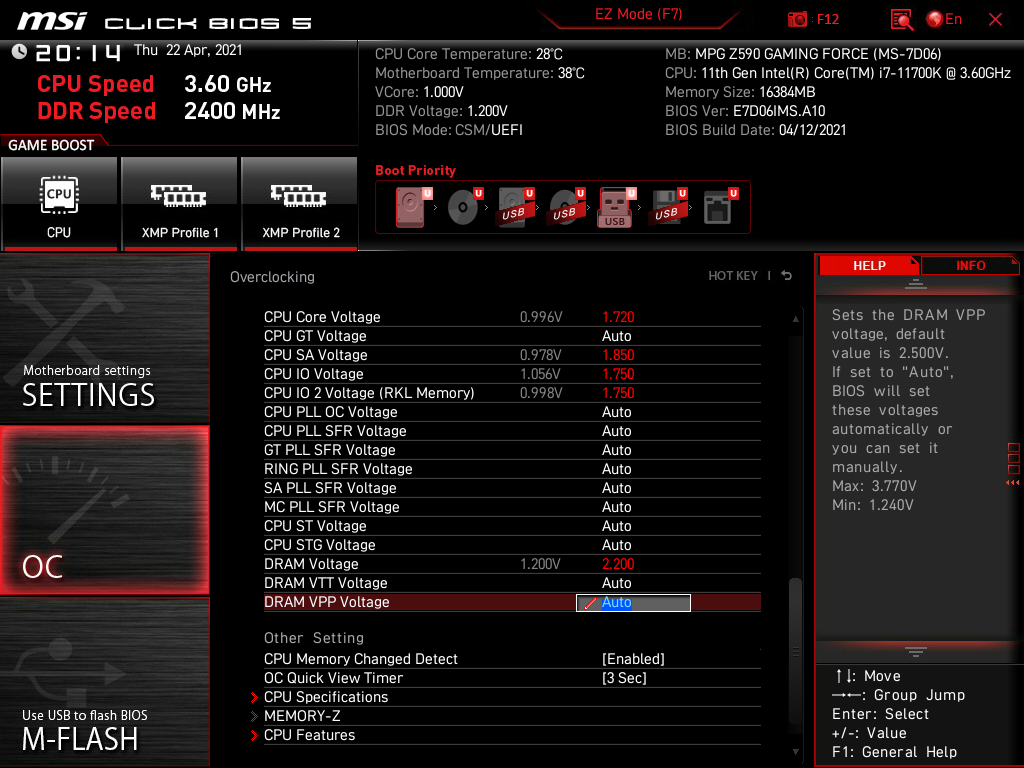1024x768 pixels.
Task: Click the scroll up arrow of the settings list
Action: click(795, 319)
